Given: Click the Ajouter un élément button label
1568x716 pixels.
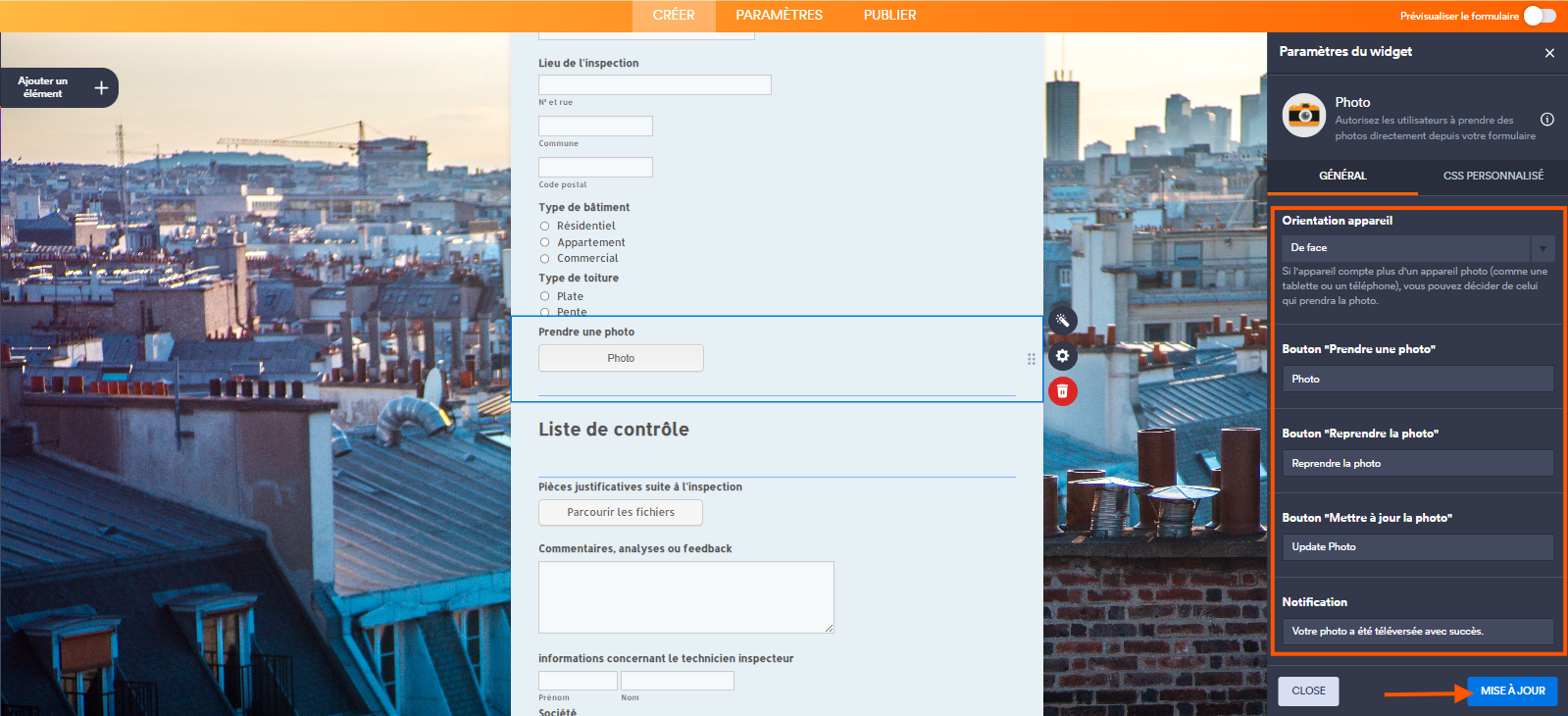Looking at the screenshot, I should [43, 87].
